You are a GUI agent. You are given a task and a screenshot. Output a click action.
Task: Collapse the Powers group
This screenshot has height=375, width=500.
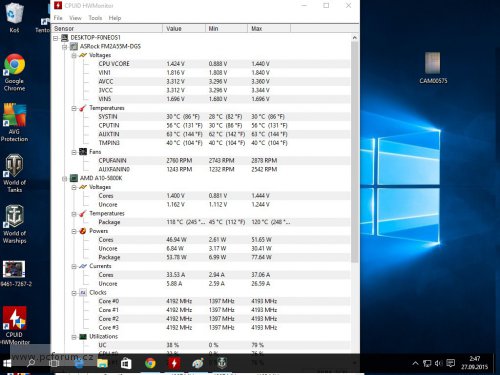coord(74,231)
